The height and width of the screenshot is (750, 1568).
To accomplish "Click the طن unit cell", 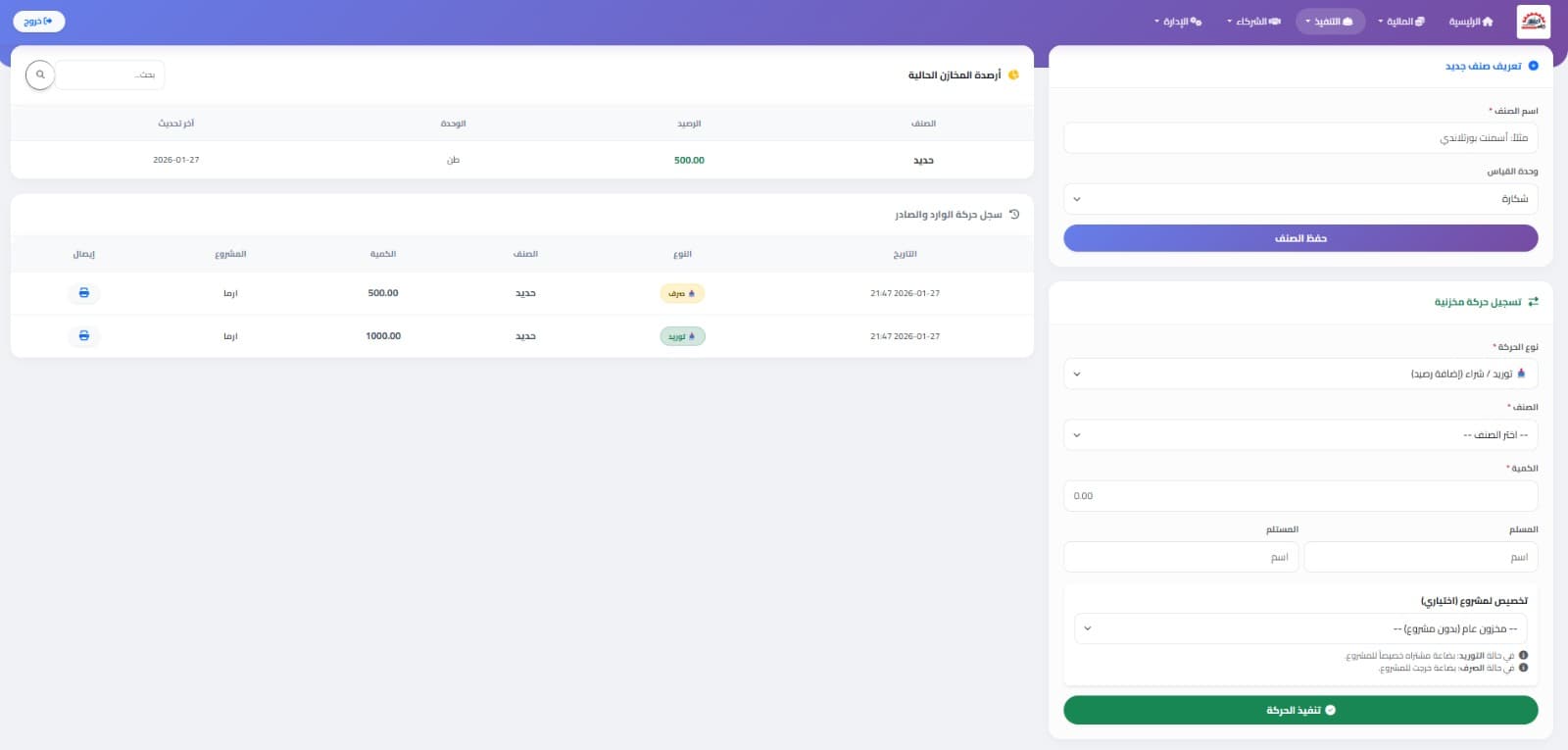I will click(x=453, y=160).
